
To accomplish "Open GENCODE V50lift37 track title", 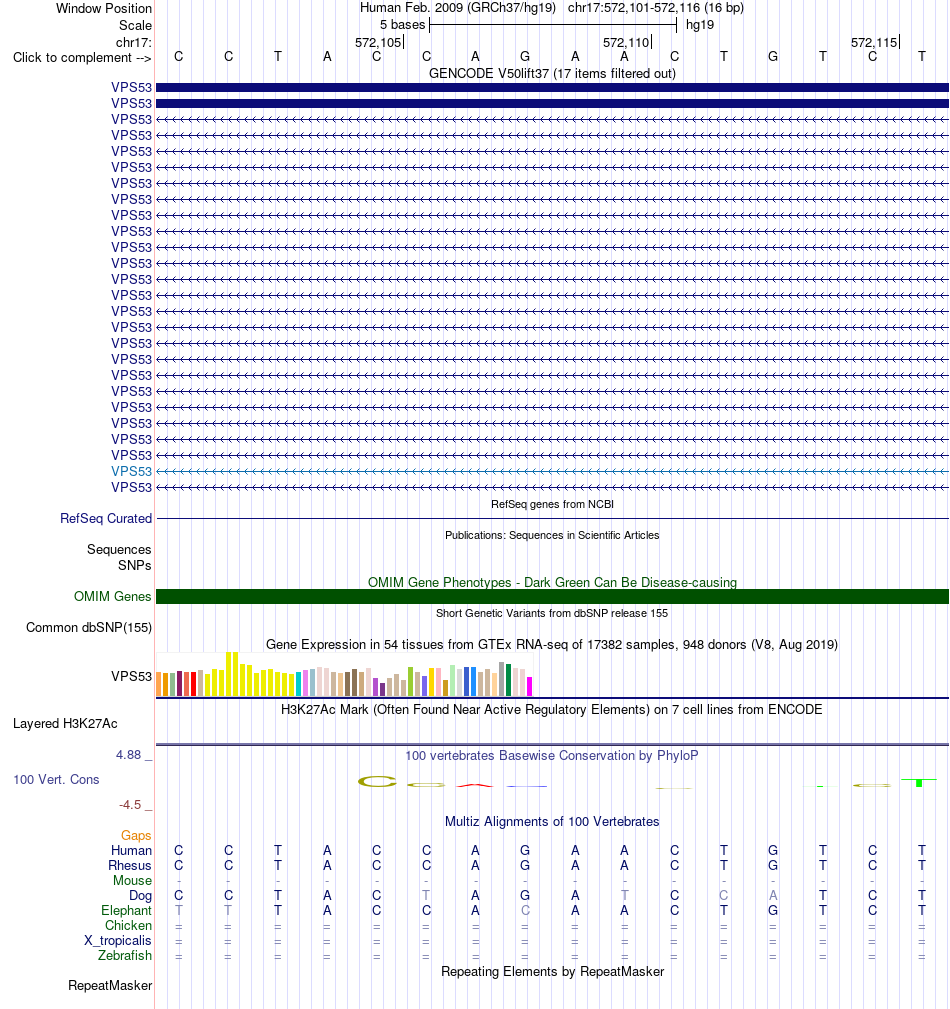I will 552,73.
